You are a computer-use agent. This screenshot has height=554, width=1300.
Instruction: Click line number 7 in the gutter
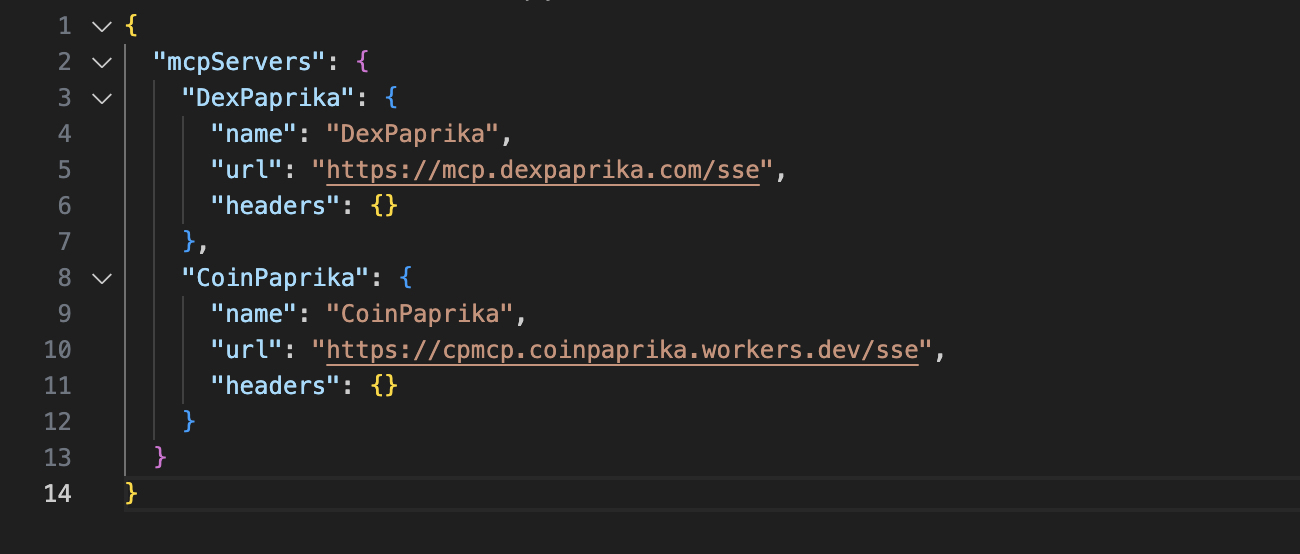coord(64,242)
